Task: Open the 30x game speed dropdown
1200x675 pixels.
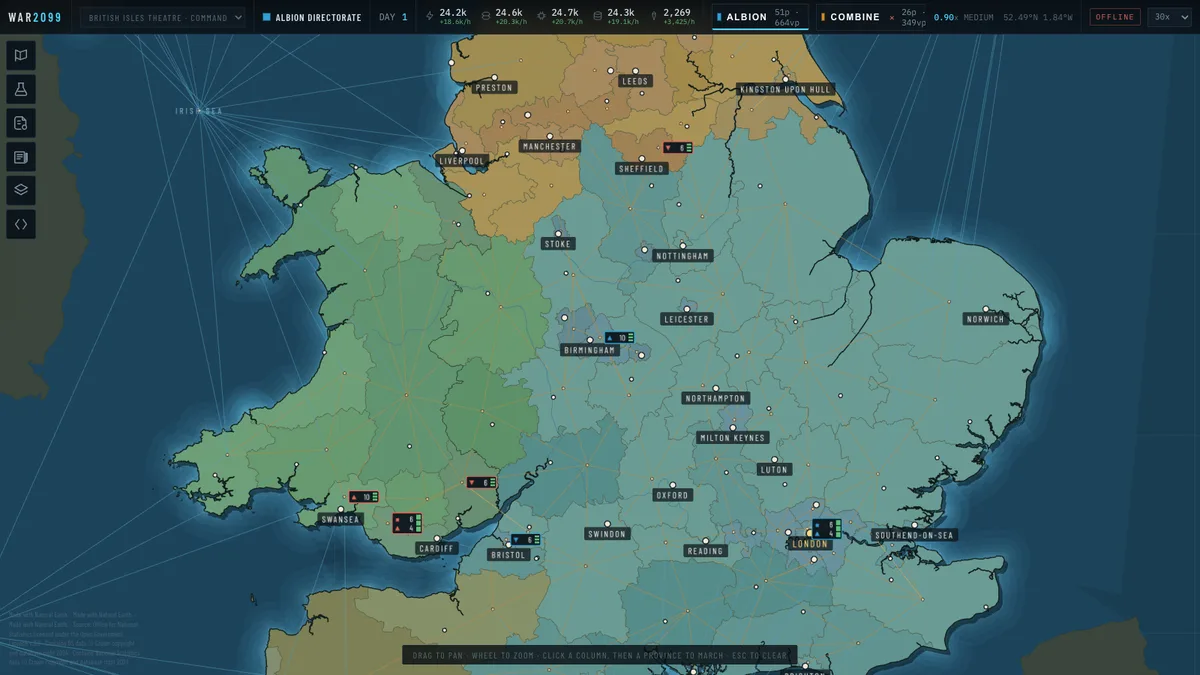Action: click(1170, 17)
